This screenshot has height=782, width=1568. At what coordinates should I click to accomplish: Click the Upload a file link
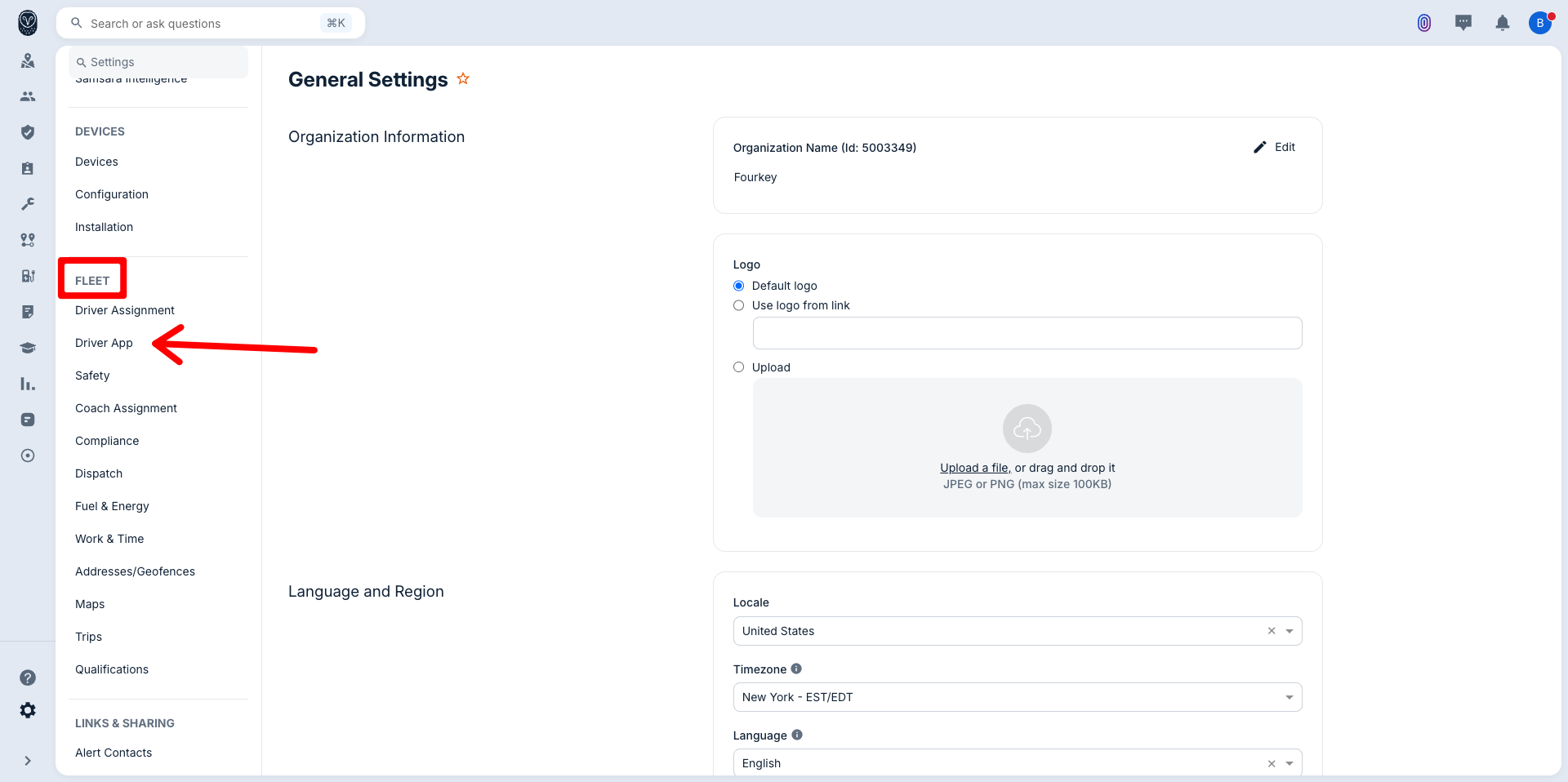coord(975,468)
